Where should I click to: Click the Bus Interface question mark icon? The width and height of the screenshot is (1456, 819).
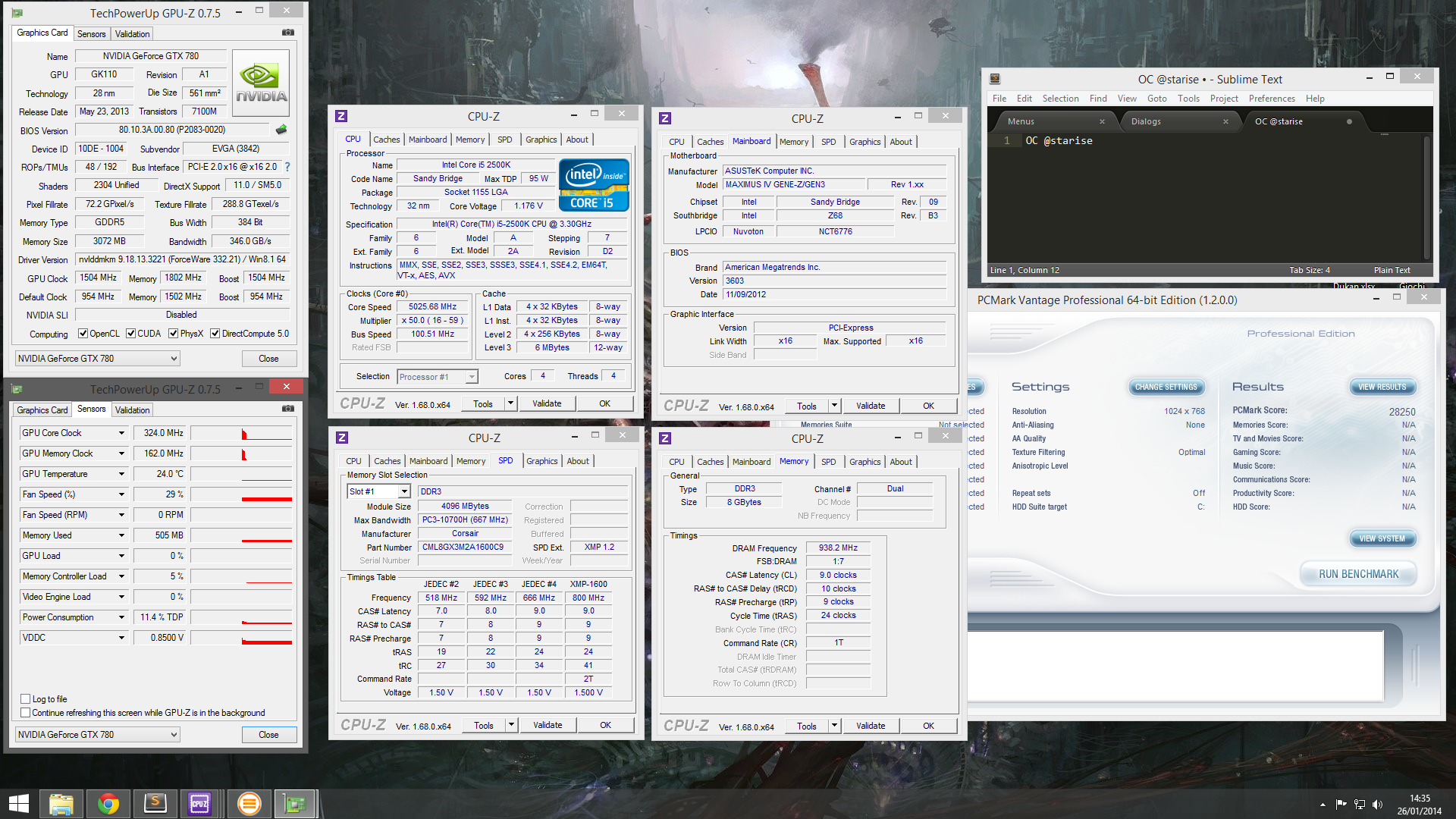(287, 167)
